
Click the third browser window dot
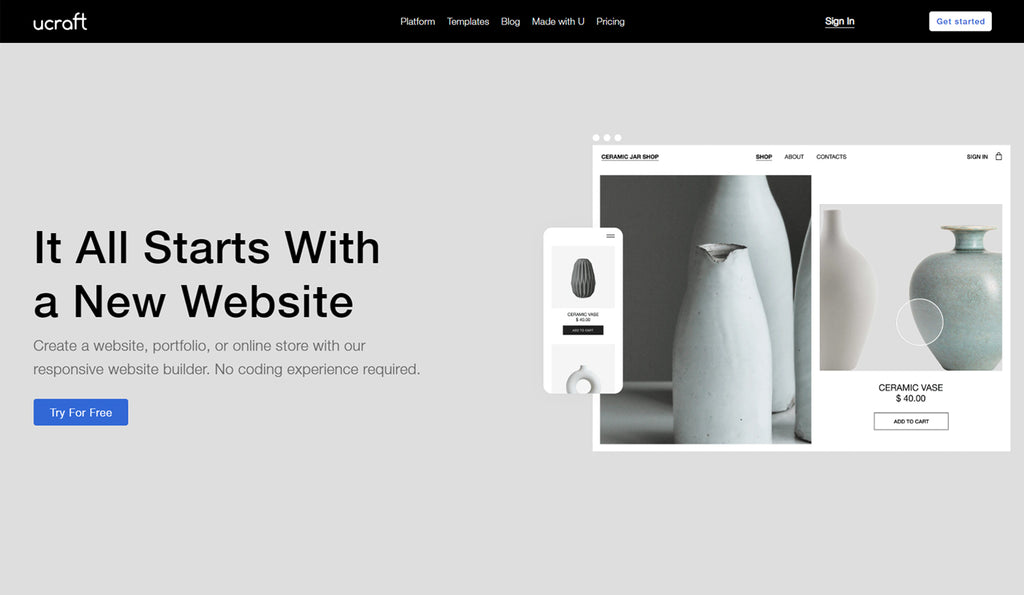(x=618, y=138)
